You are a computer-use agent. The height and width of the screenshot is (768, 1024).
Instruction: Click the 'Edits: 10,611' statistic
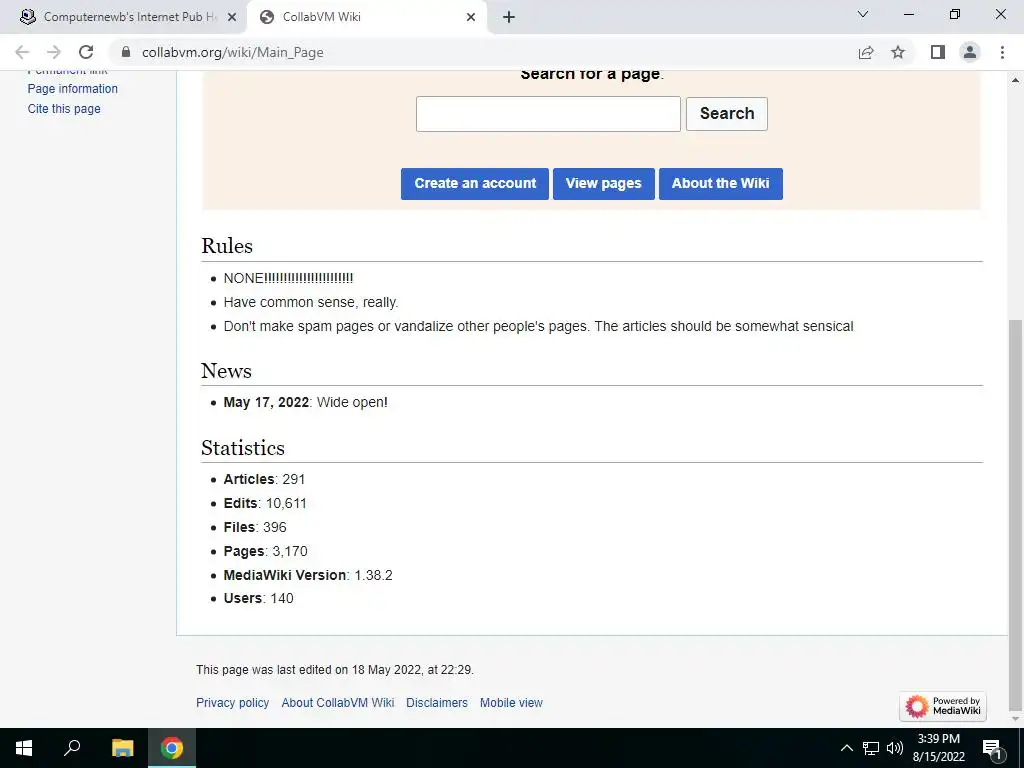[265, 504]
